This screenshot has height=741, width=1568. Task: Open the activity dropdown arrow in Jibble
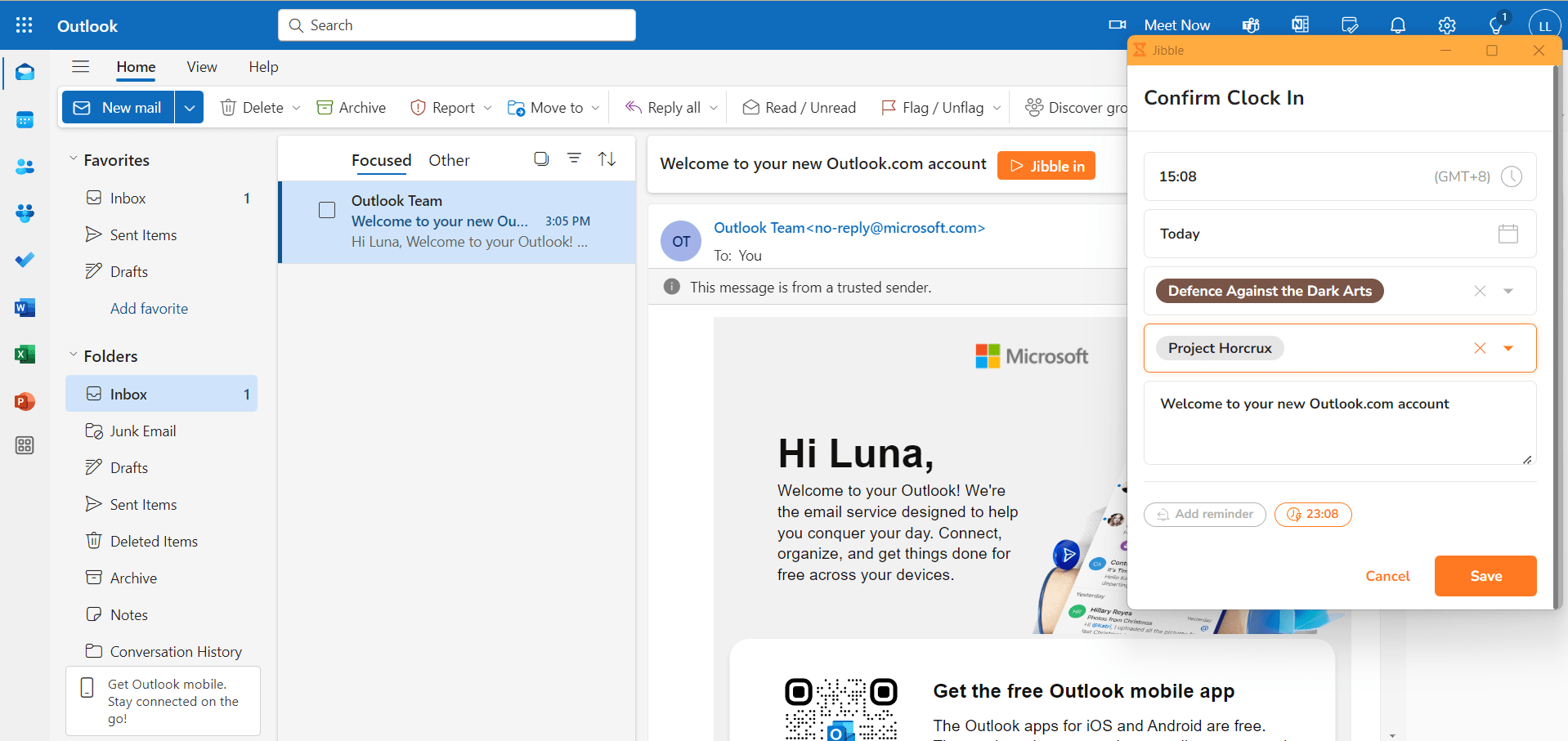1508,291
